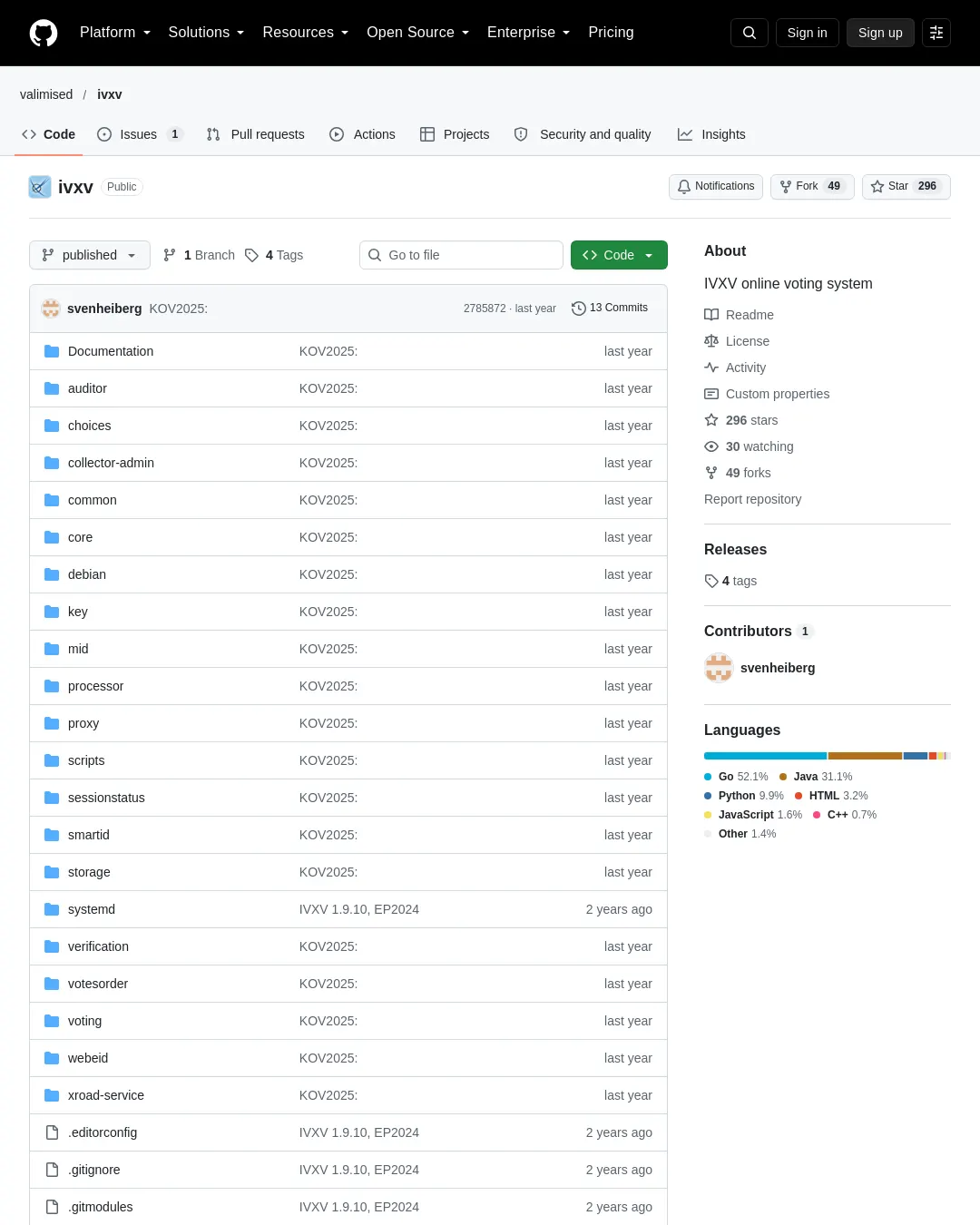Open the ivxv repository name in breadcrumb
The height and width of the screenshot is (1225, 980).
(x=110, y=94)
